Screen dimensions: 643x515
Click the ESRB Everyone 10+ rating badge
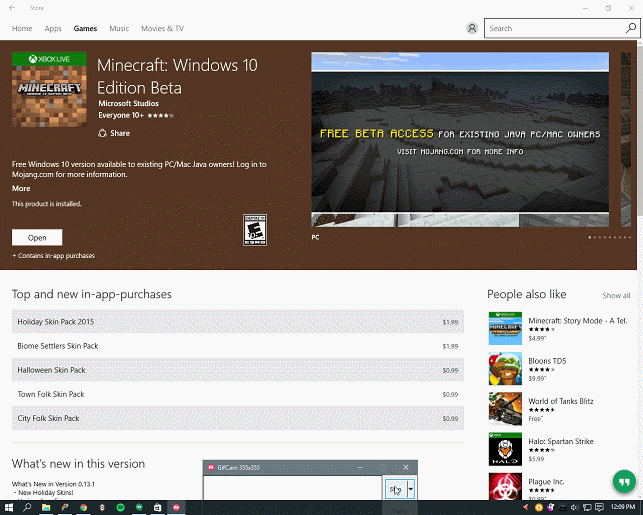click(x=255, y=230)
